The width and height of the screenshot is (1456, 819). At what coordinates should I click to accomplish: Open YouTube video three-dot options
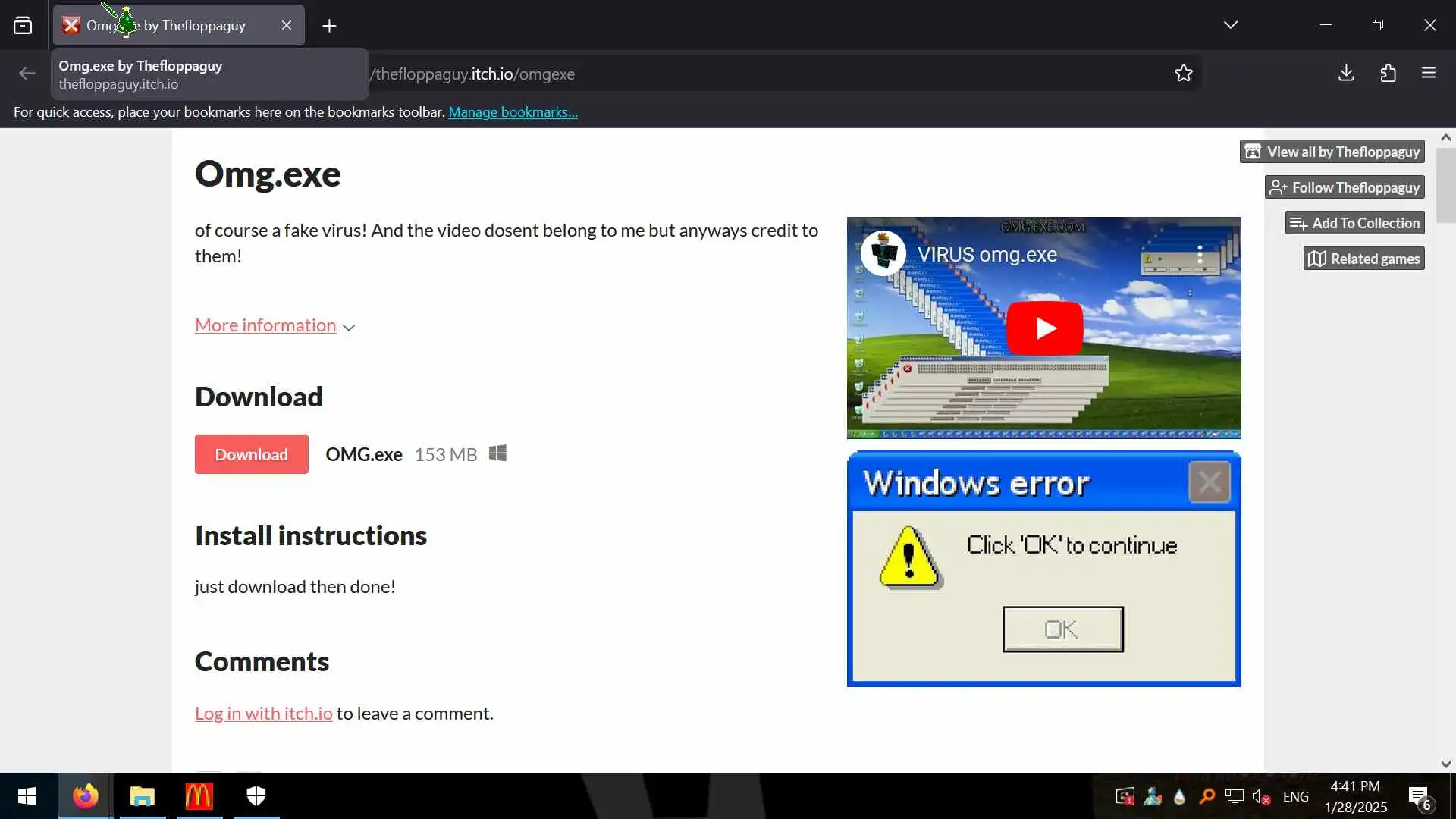click(1200, 255)
